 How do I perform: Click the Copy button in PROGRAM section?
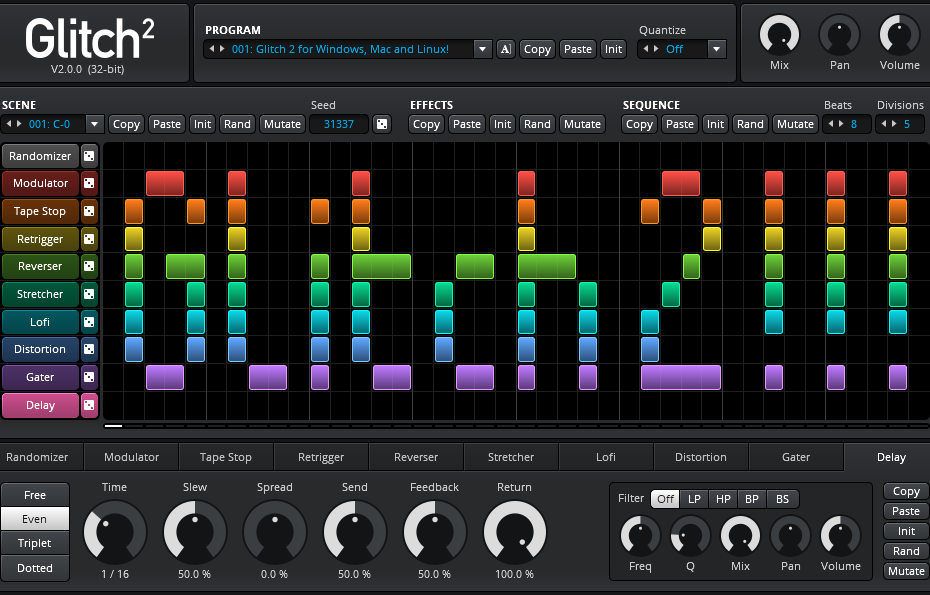pos(537,49)
